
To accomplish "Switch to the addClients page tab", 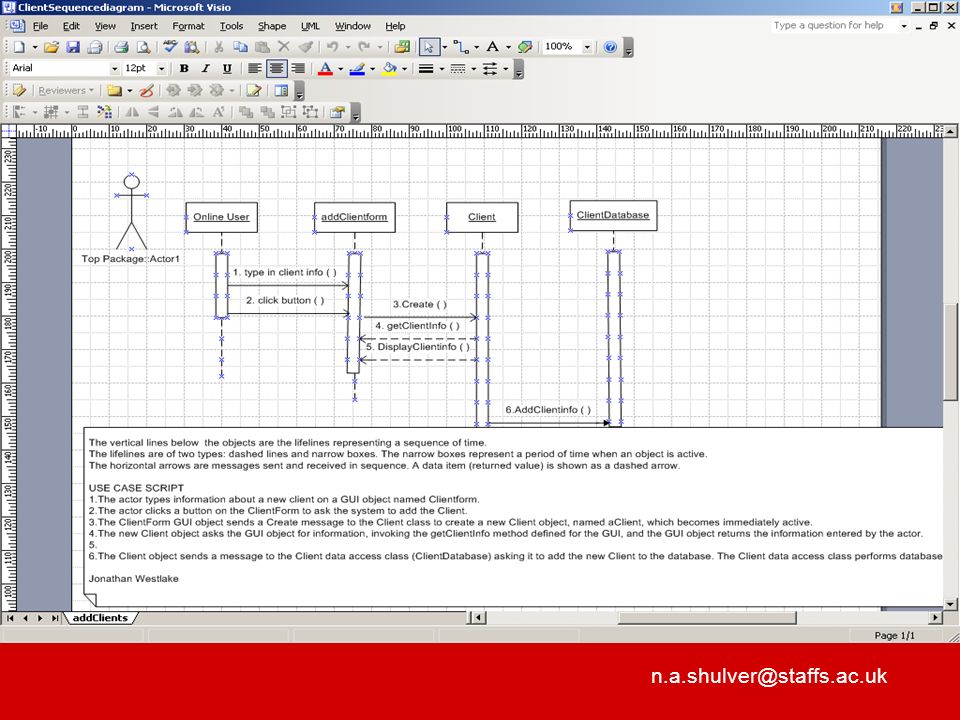I will point(100,618).
